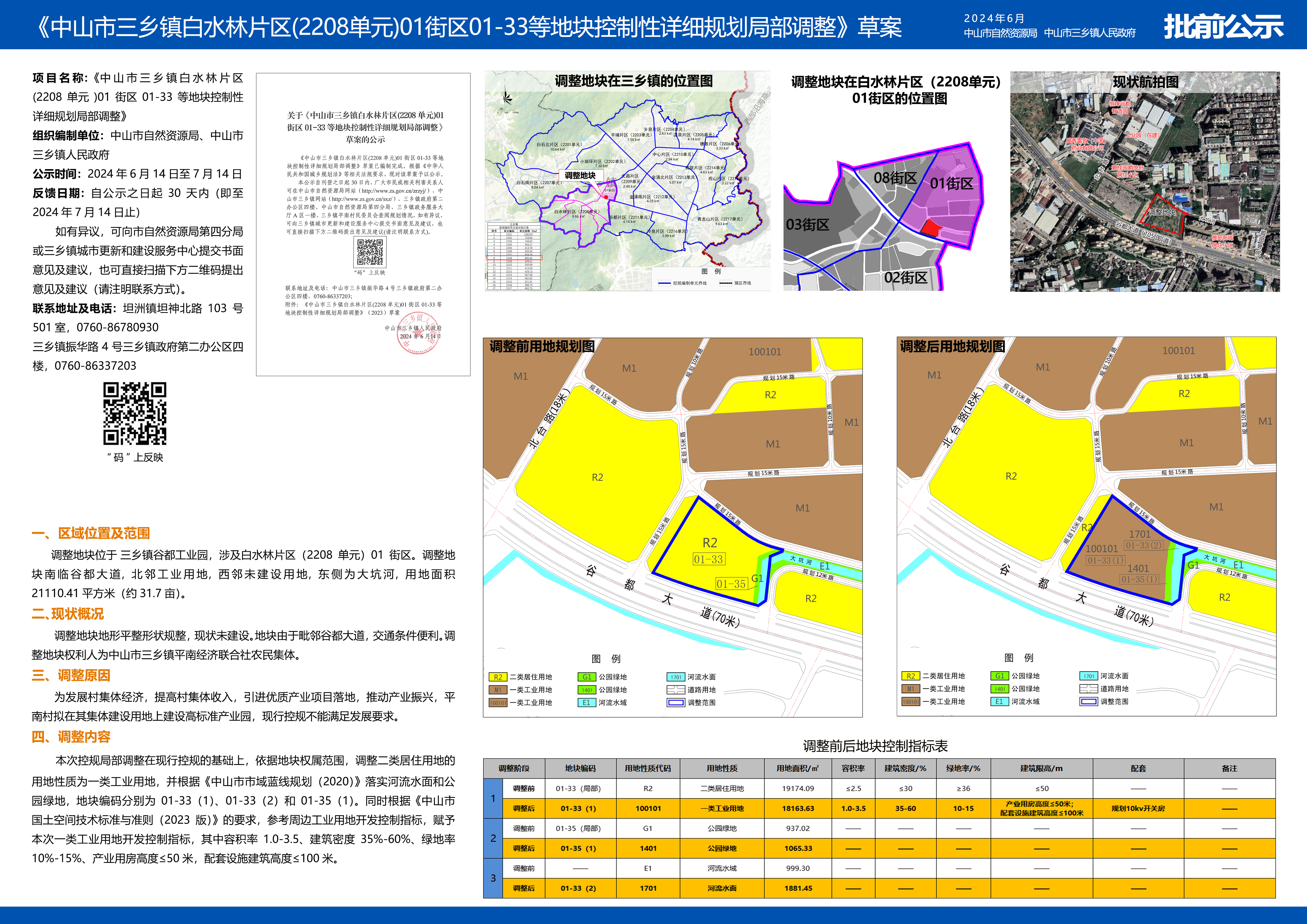Click the E1 河流水域 legend icon in 调整后 legend
Image resolution: width=1307 pixels, height=924 pixels.
tap(999, 701)
